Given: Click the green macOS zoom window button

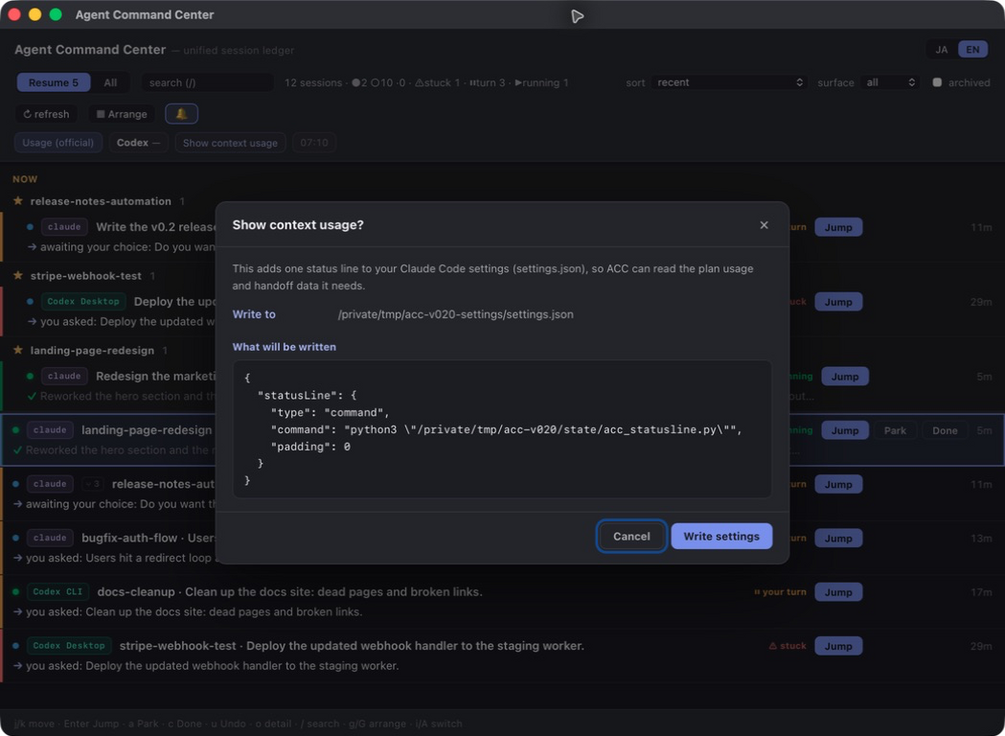Looking at the screenshot, I should 56,14.
